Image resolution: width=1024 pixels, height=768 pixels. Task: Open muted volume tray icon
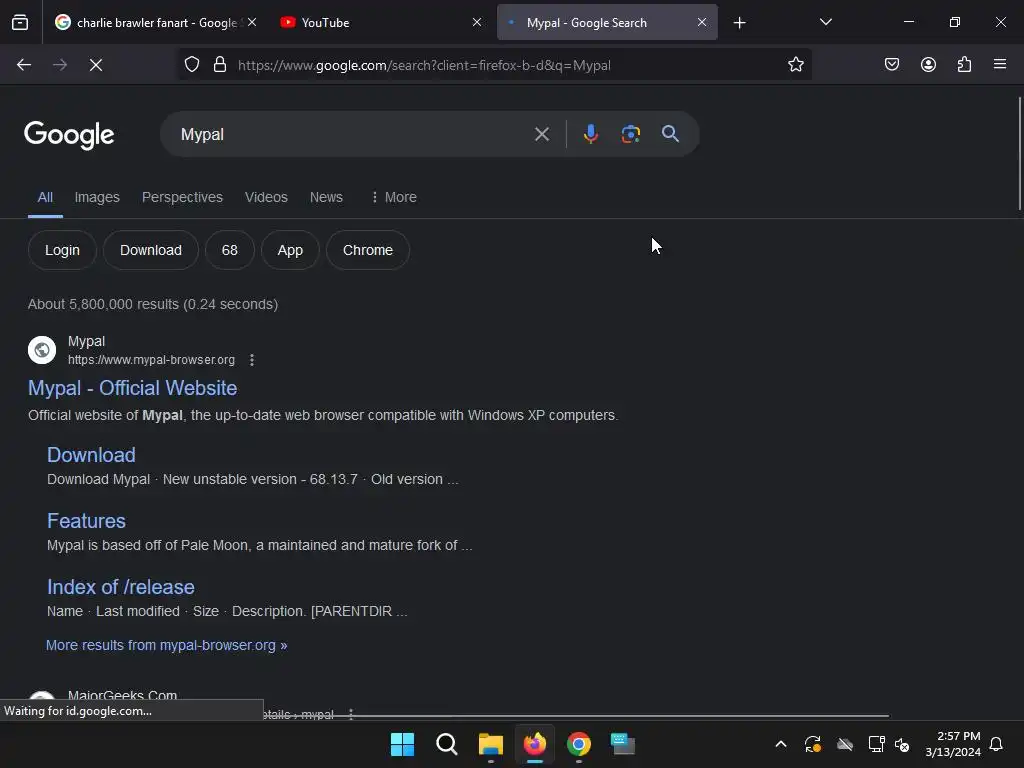902,744
